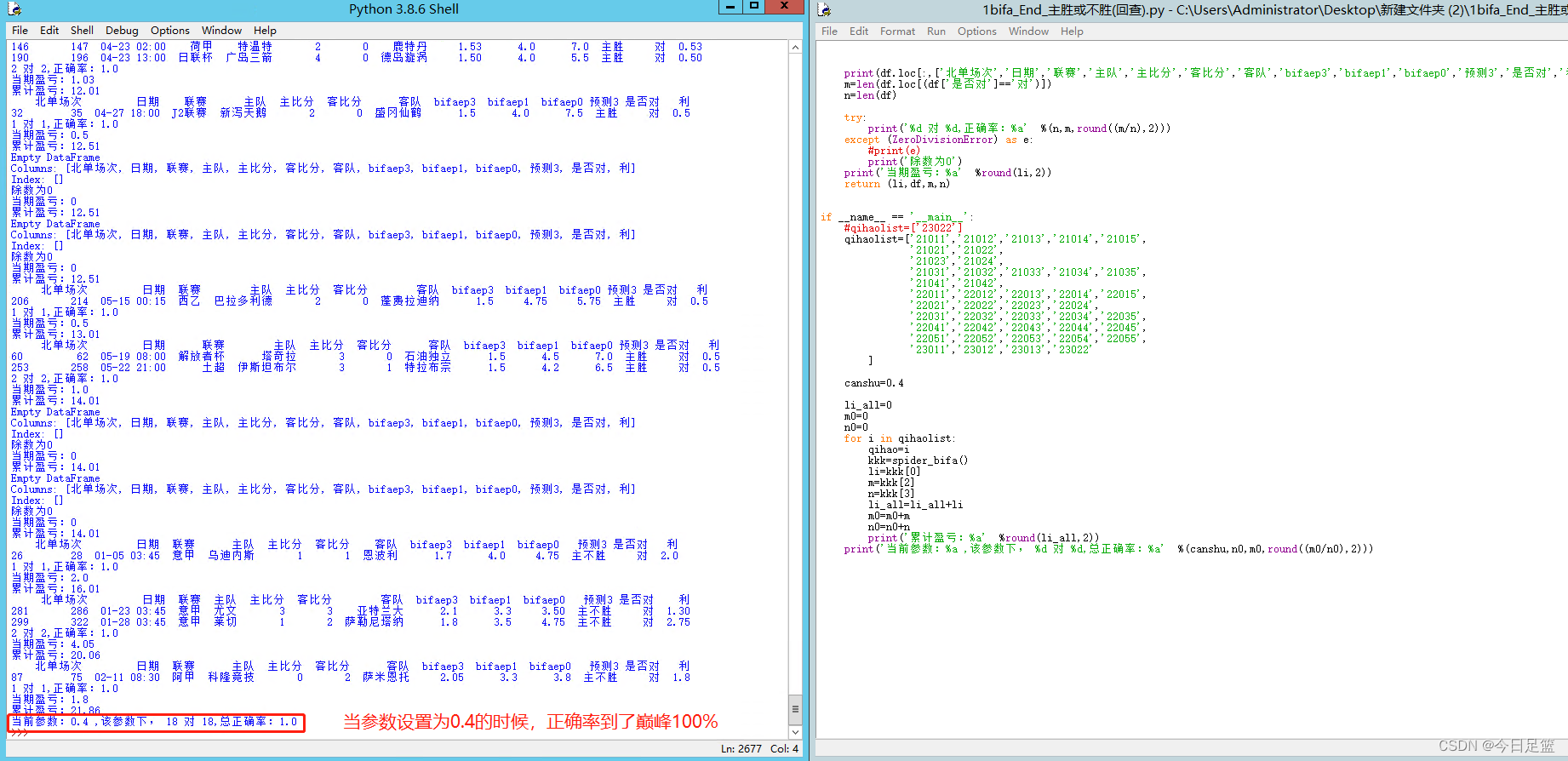The width and height of the screenshot is (1568, 761).
Task: Open Options menu in the editor window
Action: 976,31
